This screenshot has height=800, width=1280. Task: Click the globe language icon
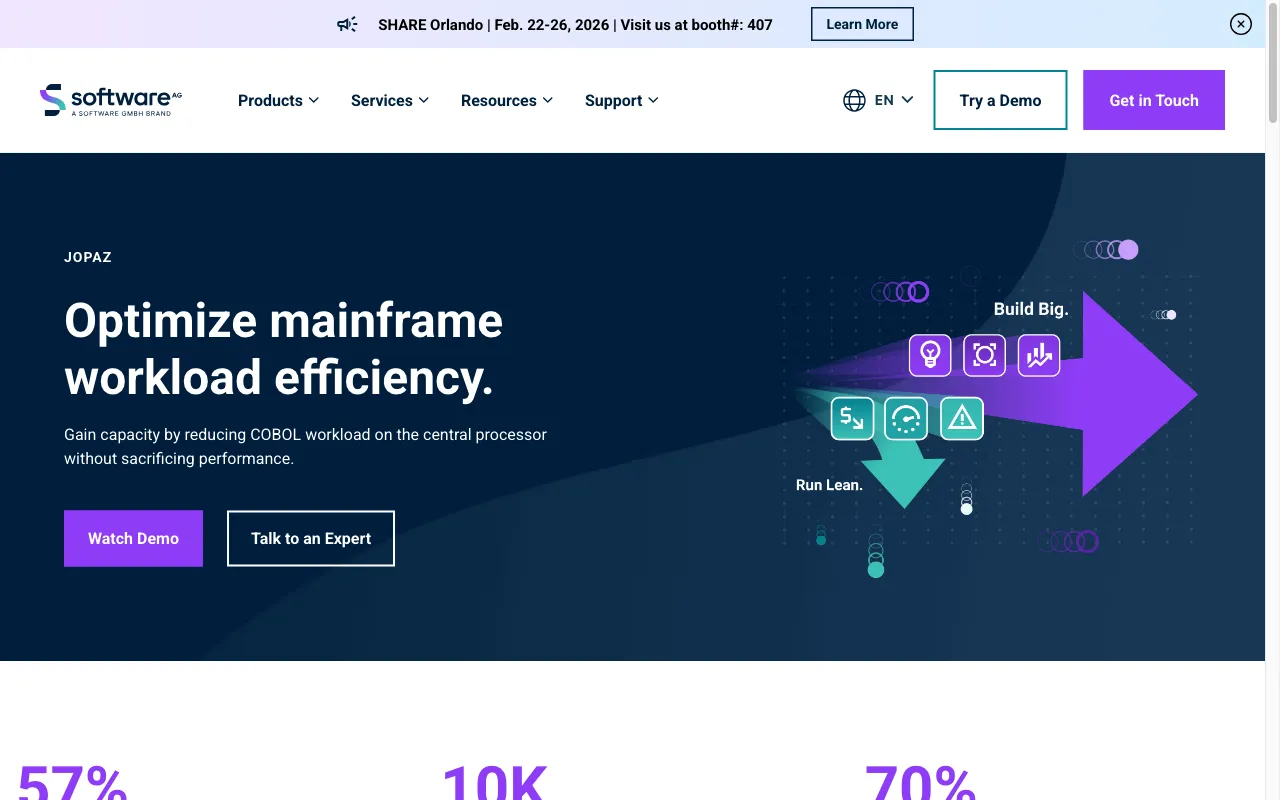tap(854, 100)
